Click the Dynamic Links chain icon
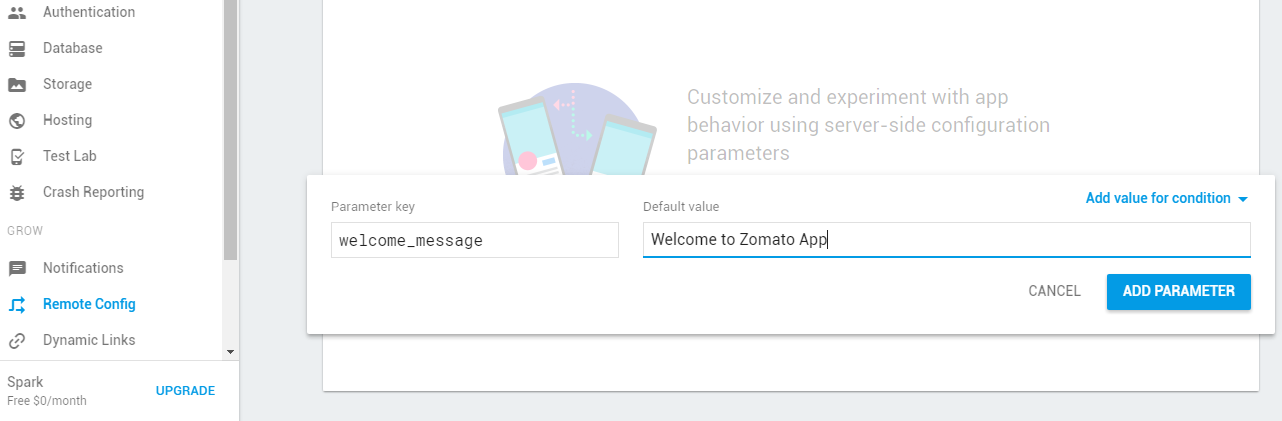The width and height of the screenshot is (1282, 421). 17,340
